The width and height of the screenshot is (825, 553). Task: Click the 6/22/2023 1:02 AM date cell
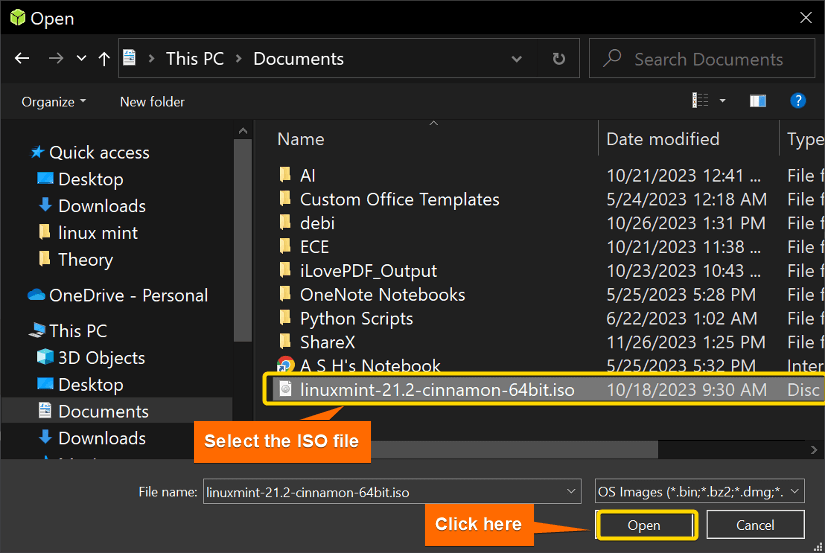tap(681, 318)
